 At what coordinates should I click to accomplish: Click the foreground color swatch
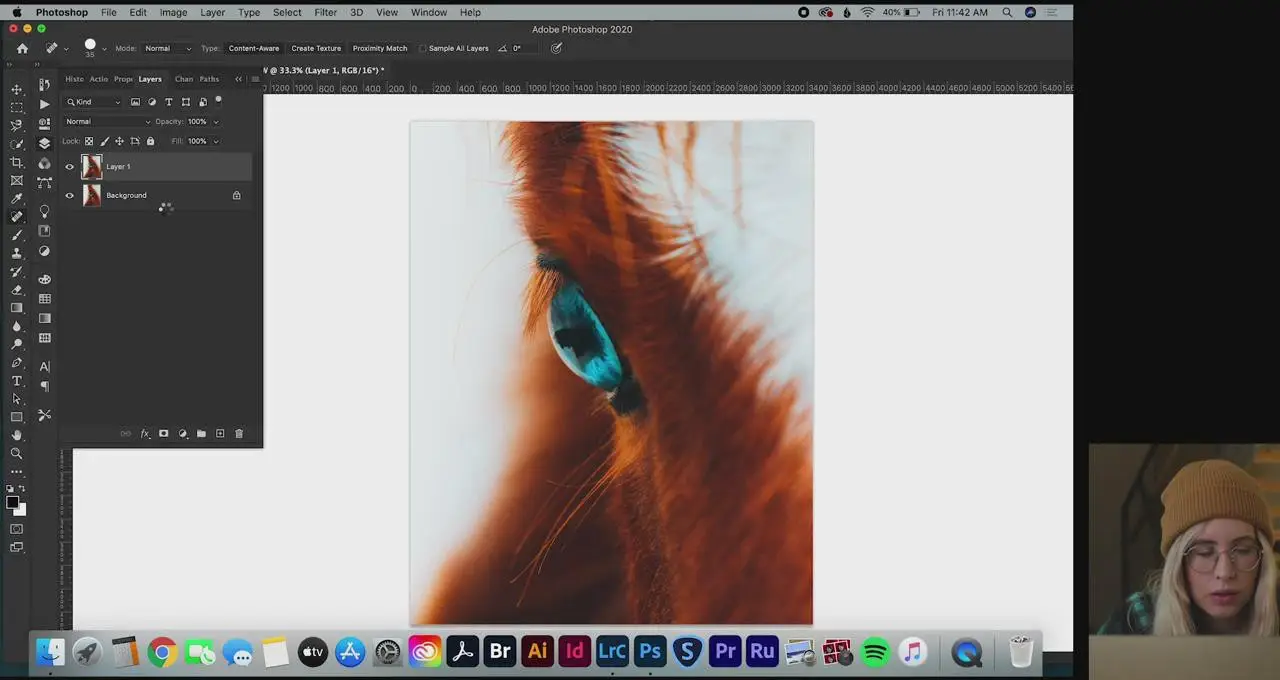click(x=12, y=502)
